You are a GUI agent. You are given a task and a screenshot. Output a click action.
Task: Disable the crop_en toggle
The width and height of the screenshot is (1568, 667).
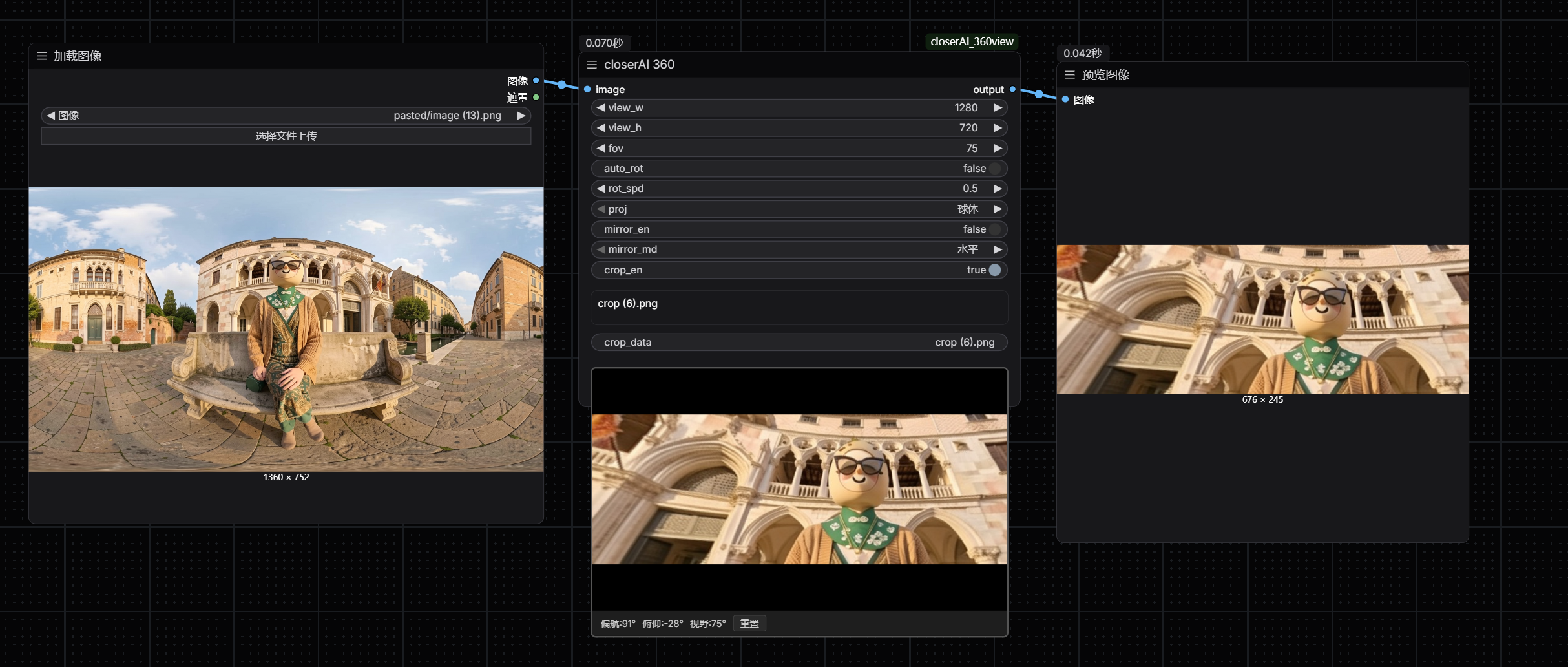click(994, 270)
